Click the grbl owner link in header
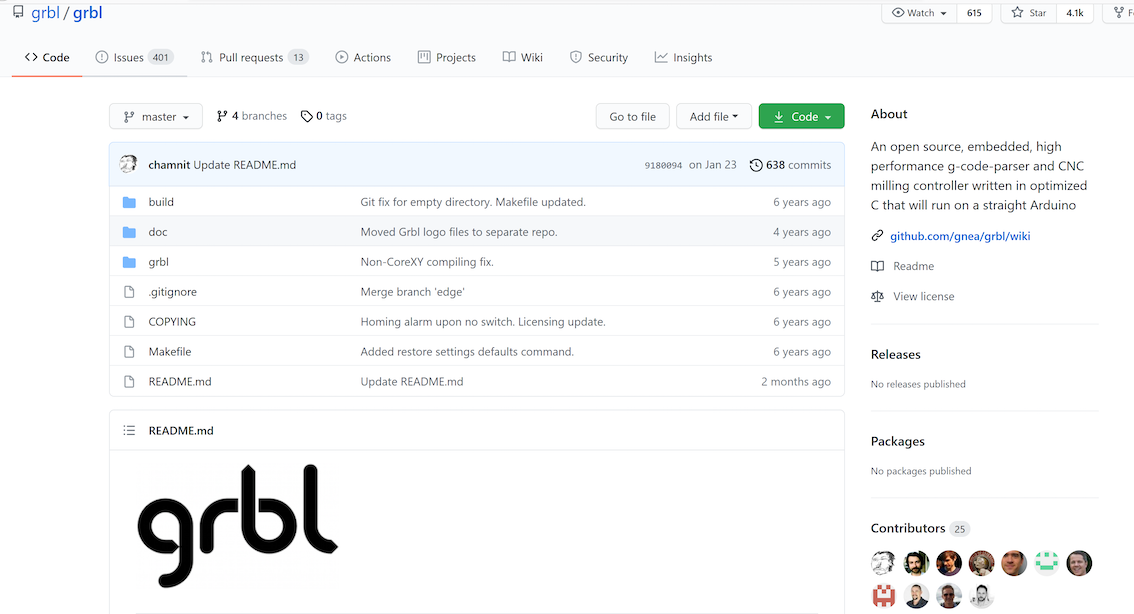This screenshot has width=1134, height=614. [x=45, y=12]
